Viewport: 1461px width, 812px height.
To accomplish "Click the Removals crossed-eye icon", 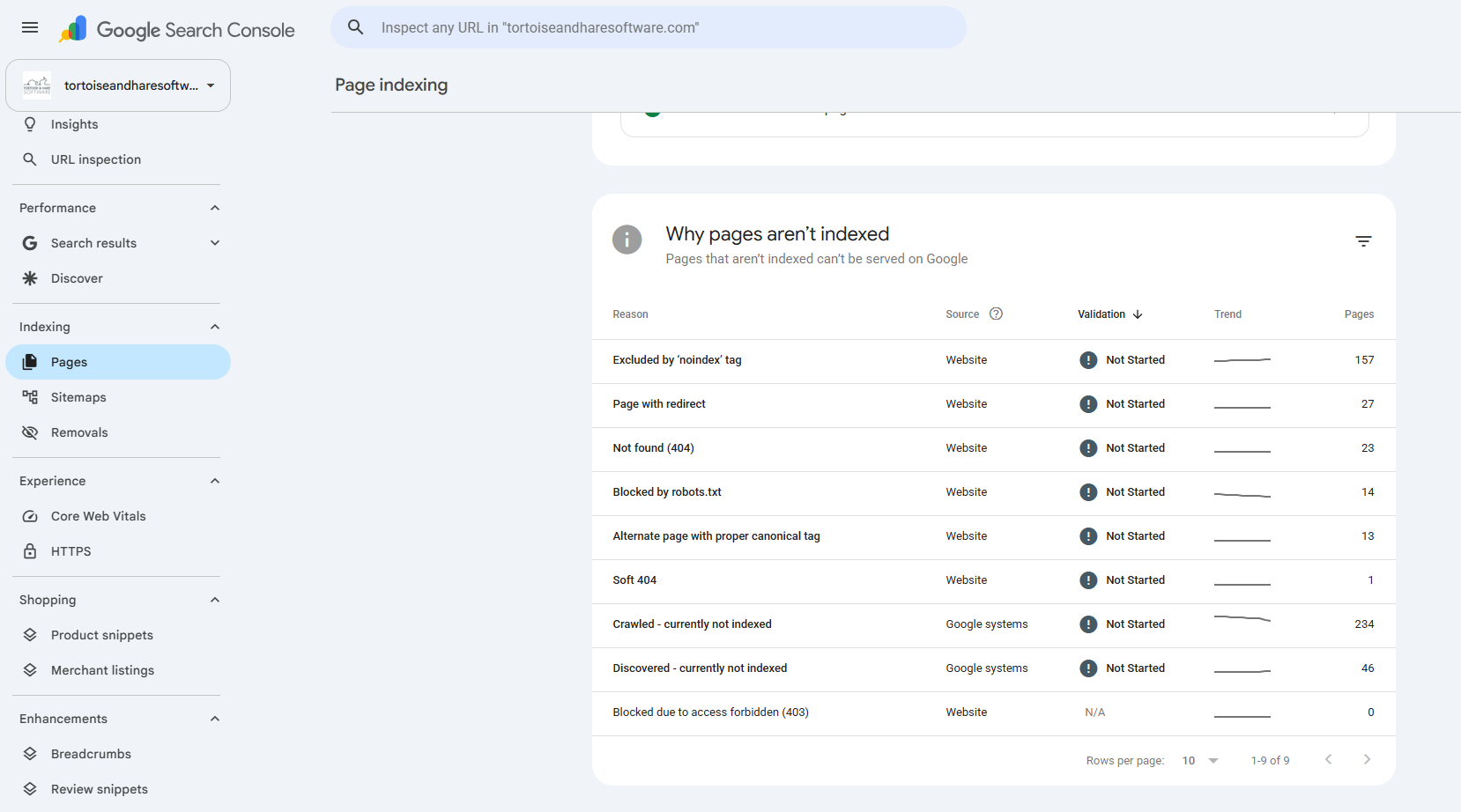I will (x=30, y=432).
